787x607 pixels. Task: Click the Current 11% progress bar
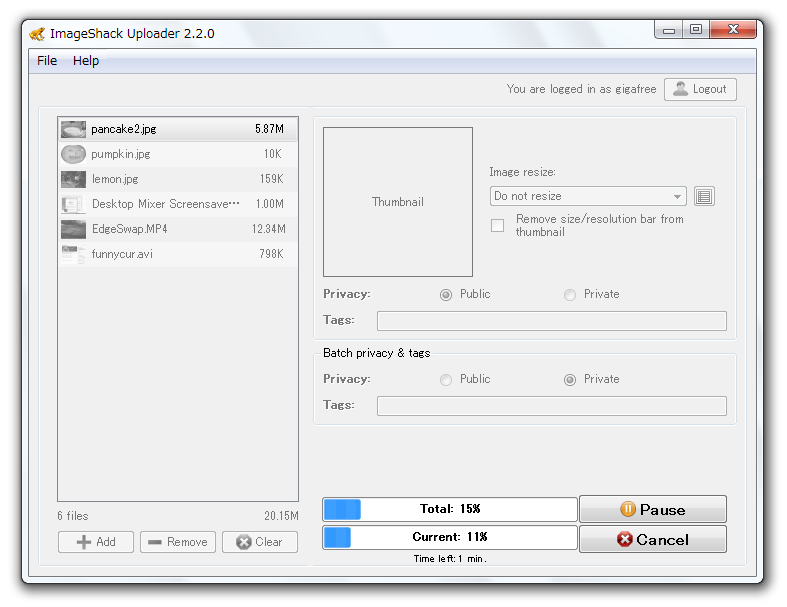pos(450,537)
